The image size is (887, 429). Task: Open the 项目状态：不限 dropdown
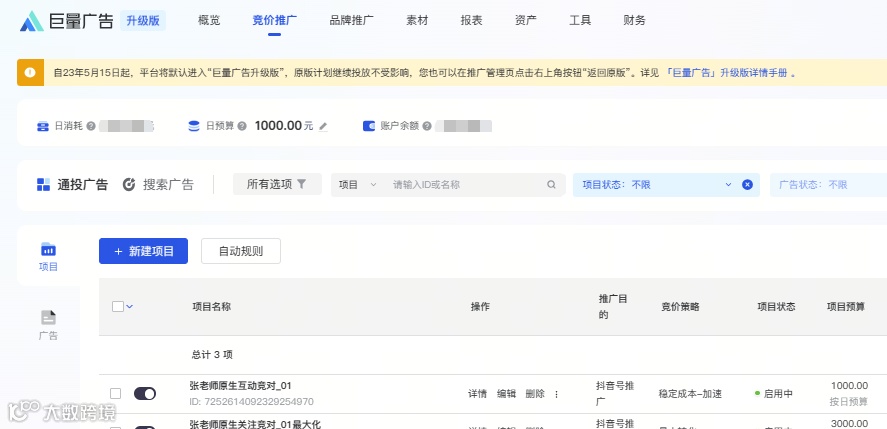pos(666,185)
